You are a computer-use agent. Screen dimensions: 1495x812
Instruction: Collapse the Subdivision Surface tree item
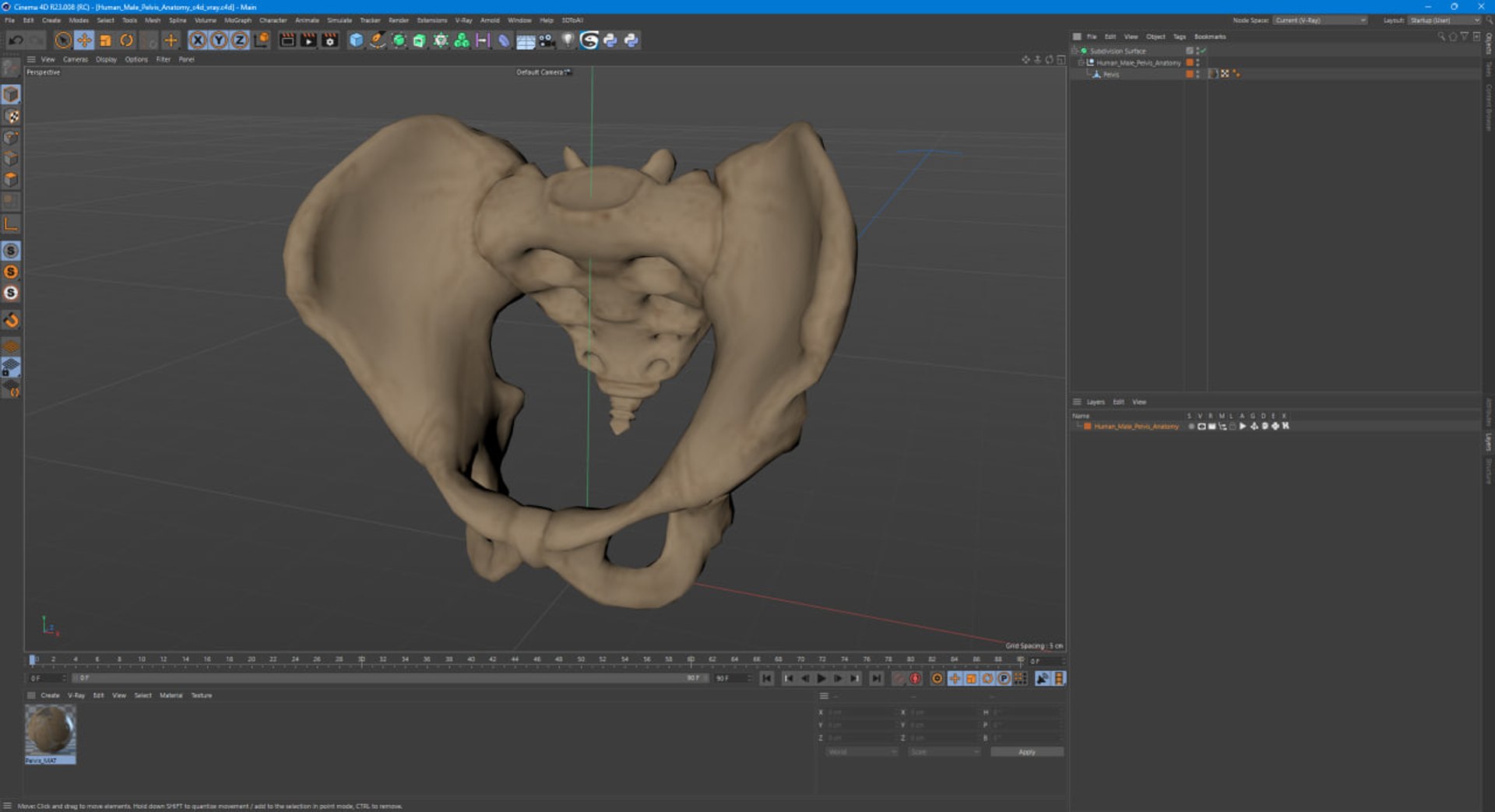pos(1075,51)
